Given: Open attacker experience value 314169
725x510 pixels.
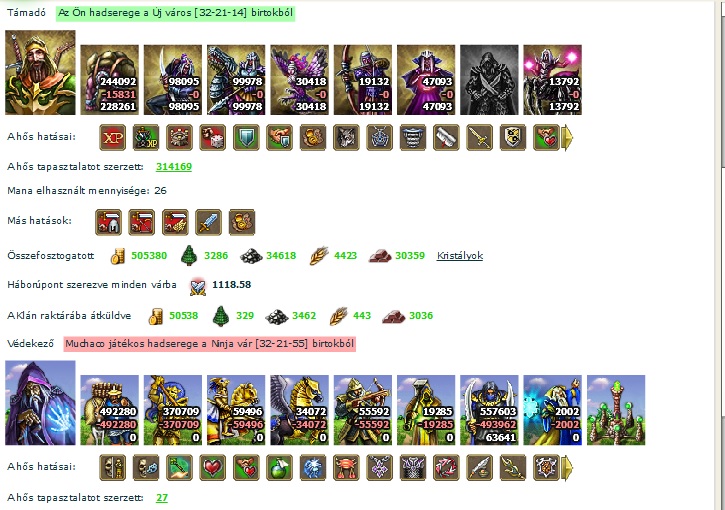Looking at the screenshot, I should point(174,167).
